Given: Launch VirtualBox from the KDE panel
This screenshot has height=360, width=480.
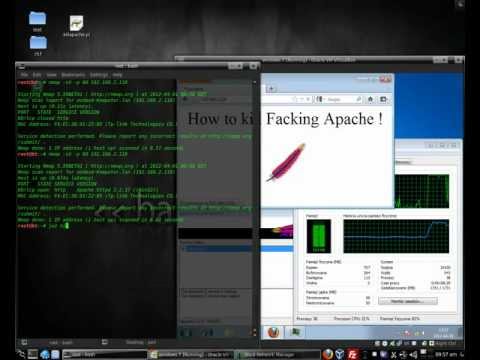Looking at the screenshot, I should [x=340, y=354].
